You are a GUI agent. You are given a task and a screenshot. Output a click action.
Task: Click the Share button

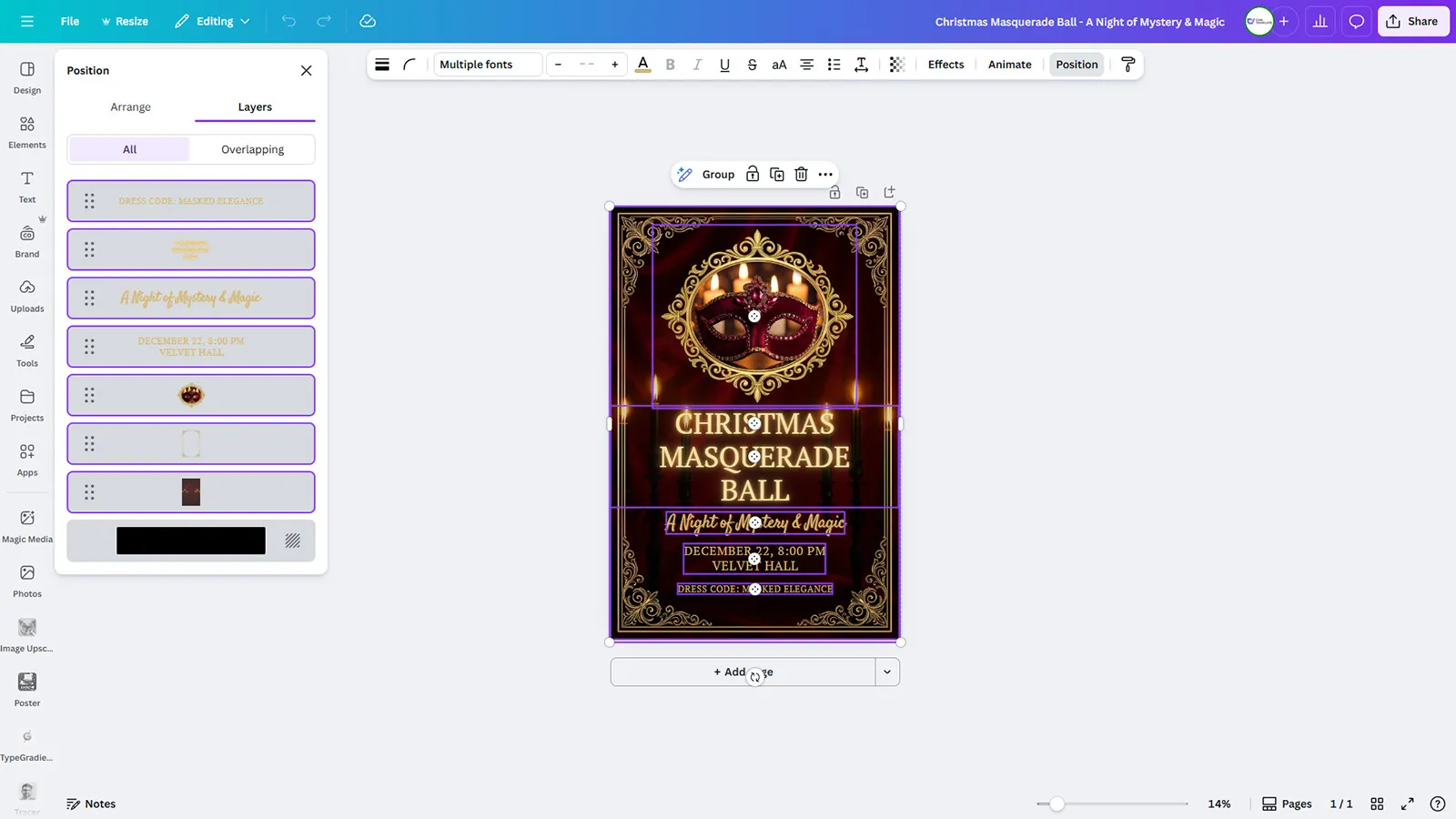coord(1412,22)
